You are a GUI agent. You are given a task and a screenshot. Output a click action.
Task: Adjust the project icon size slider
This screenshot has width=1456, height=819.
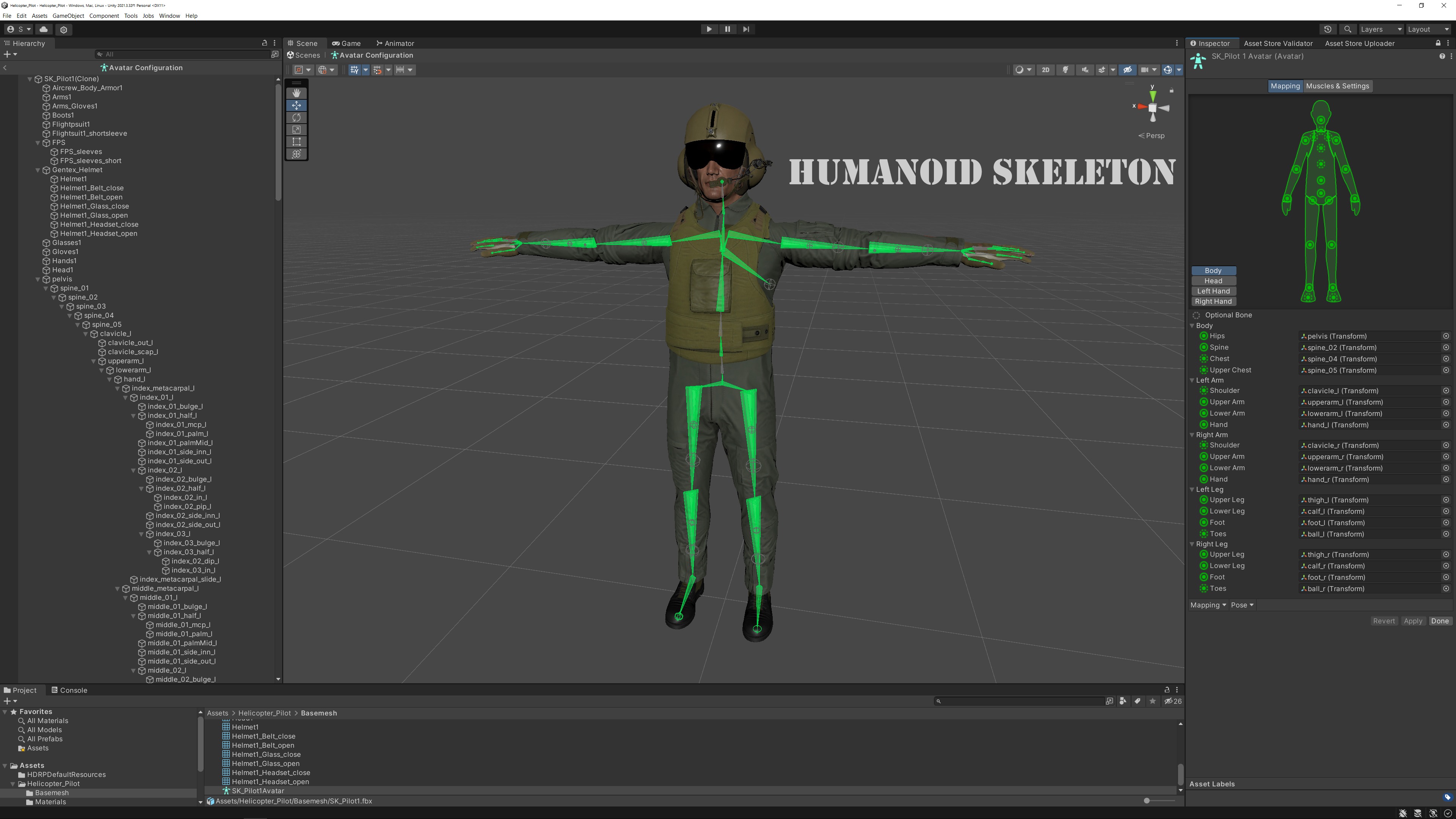1146,800
